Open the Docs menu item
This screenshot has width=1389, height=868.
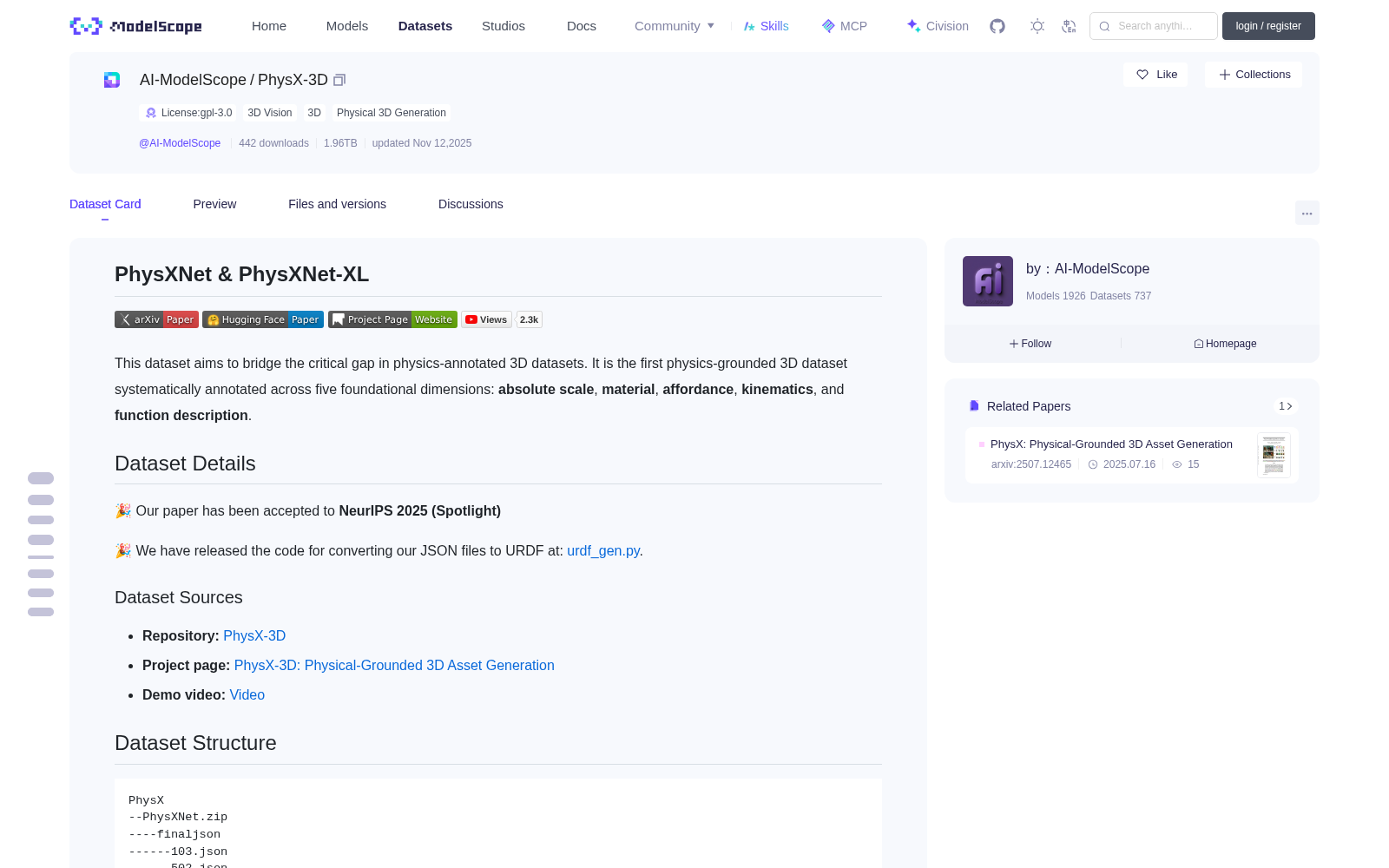(582, 26)
